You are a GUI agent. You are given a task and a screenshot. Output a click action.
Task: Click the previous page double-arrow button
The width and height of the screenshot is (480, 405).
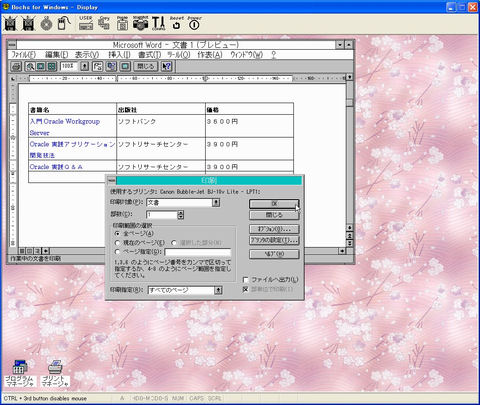[x=349, y=235]
